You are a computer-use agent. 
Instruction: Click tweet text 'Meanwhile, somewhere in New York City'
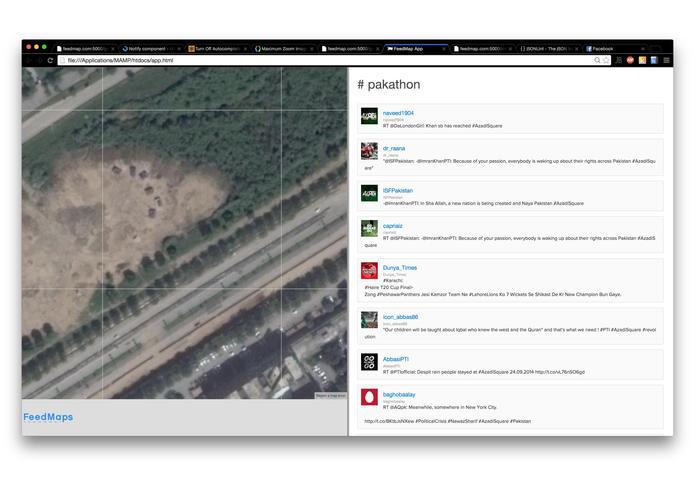pyautogui.click(x=453, y=407)
